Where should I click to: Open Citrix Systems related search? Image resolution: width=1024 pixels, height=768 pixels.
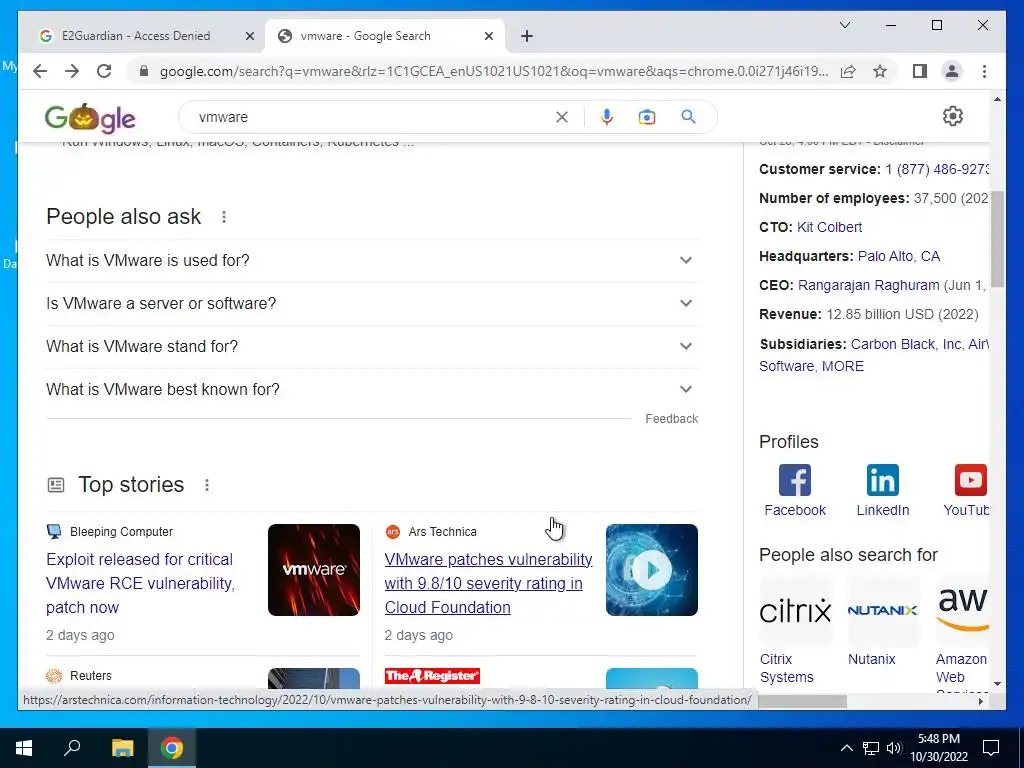click(x=795, y=630)
